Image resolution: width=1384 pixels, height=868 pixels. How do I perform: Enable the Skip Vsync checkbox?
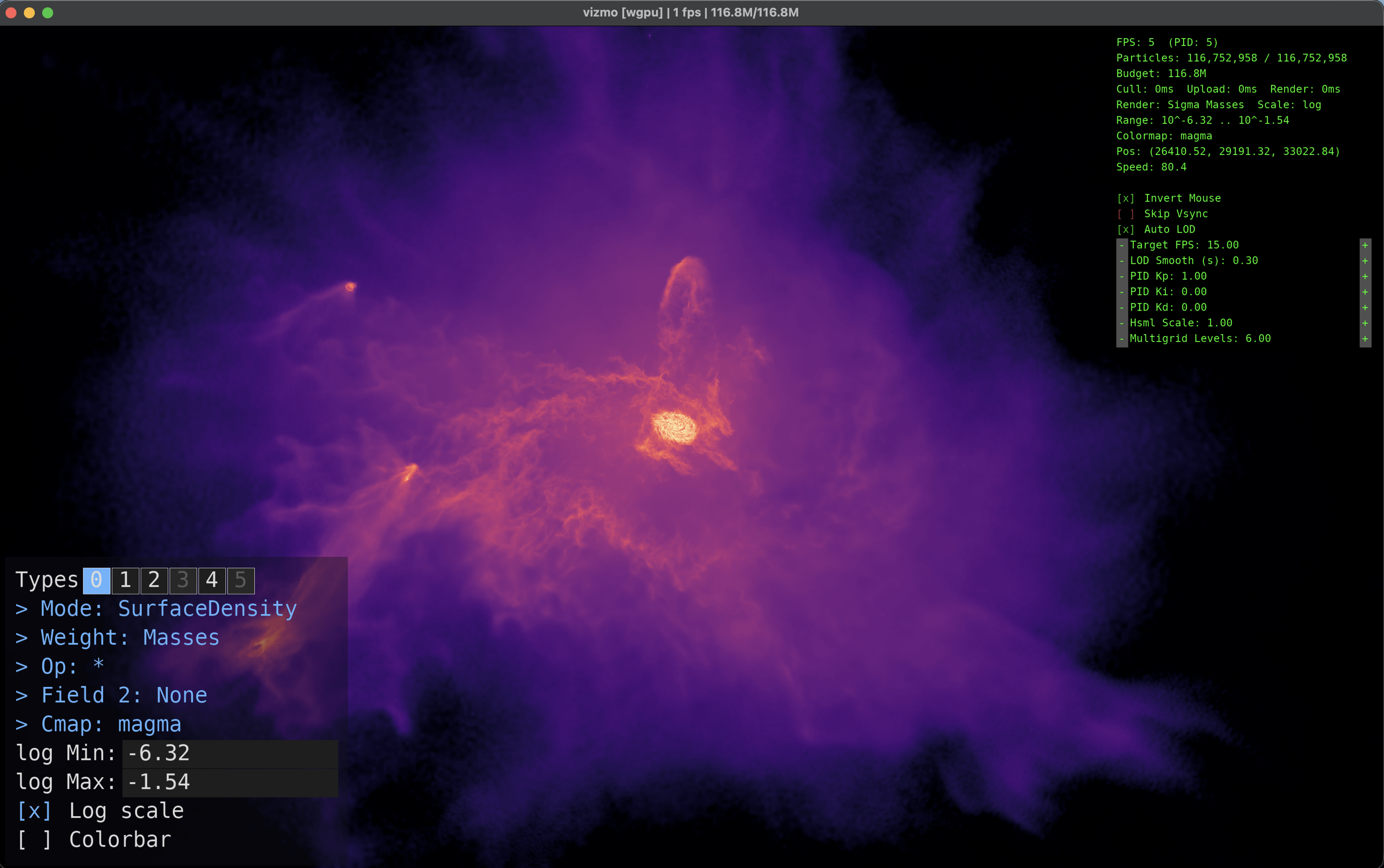point(1126,214)
